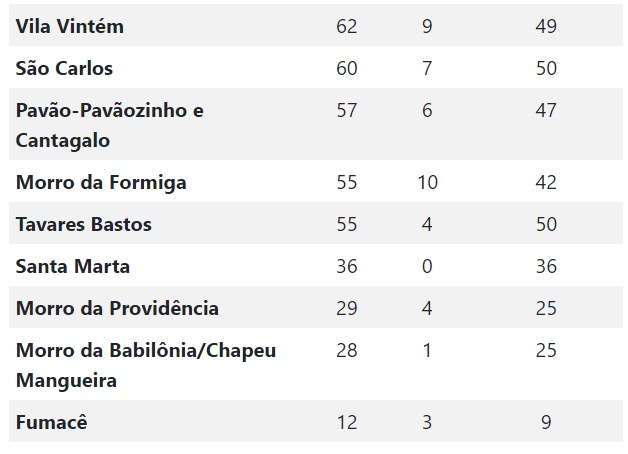
Task: Select value 57 in Pavão-Pavãozinho row
Action: 346,110
